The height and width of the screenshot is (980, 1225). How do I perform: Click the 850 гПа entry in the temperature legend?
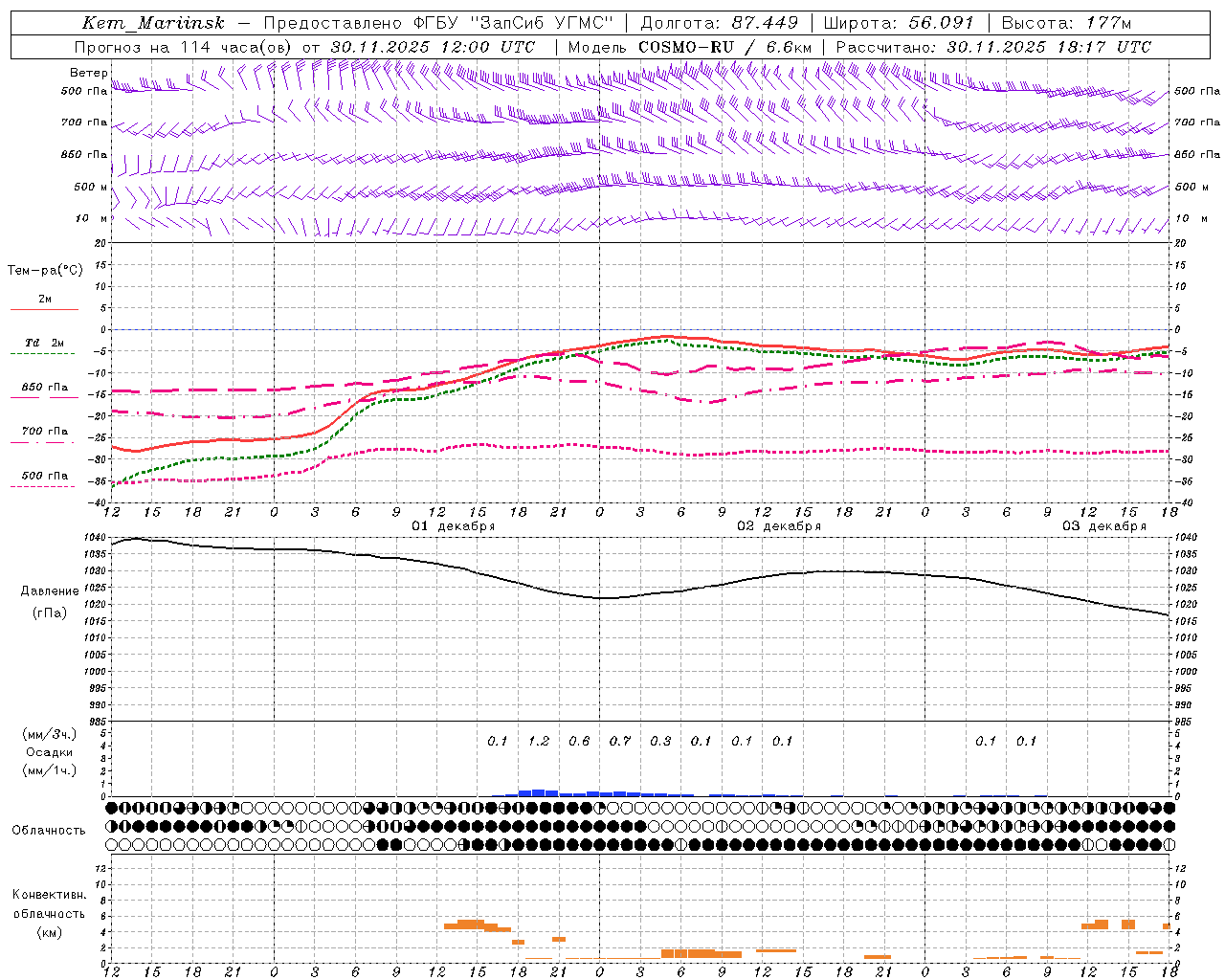click(45, 387)
